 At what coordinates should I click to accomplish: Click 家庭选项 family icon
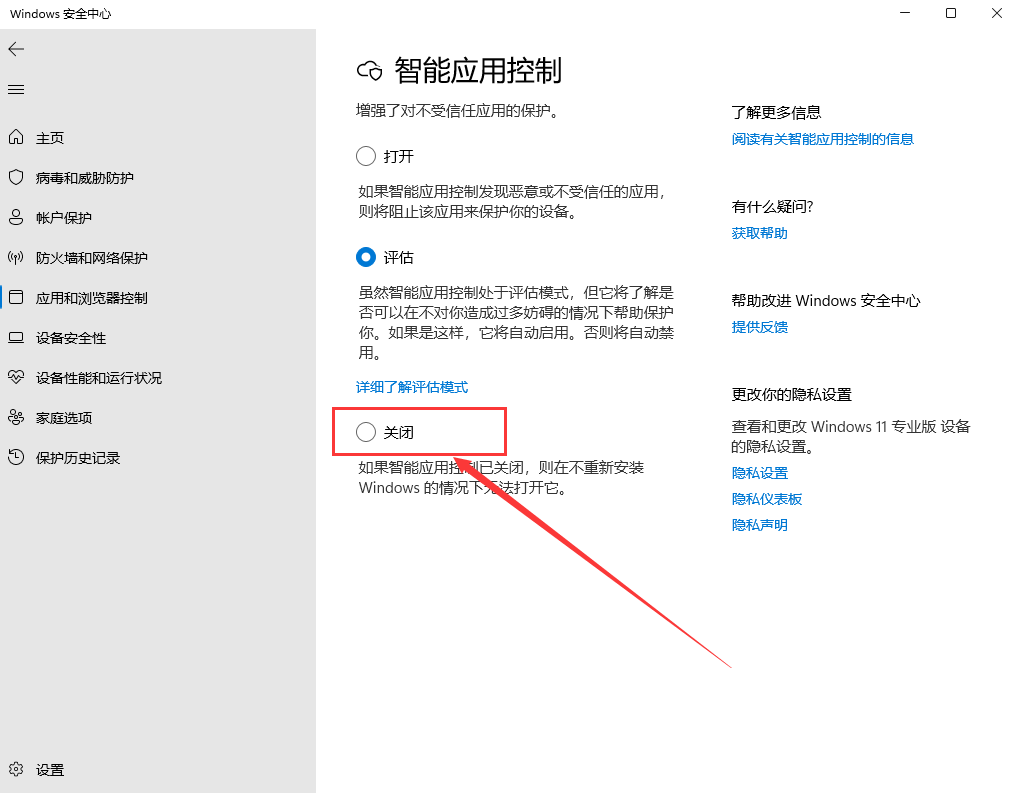point(16,418)
